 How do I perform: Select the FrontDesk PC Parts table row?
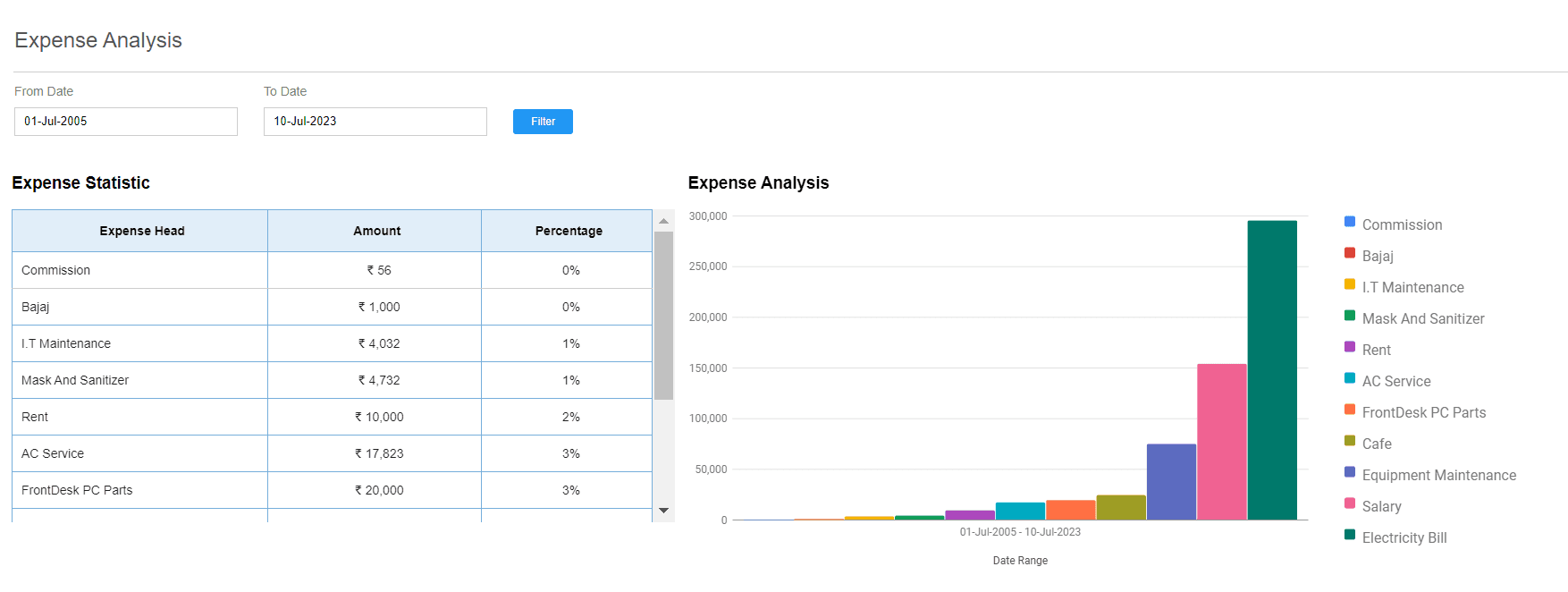click(333, 490)
